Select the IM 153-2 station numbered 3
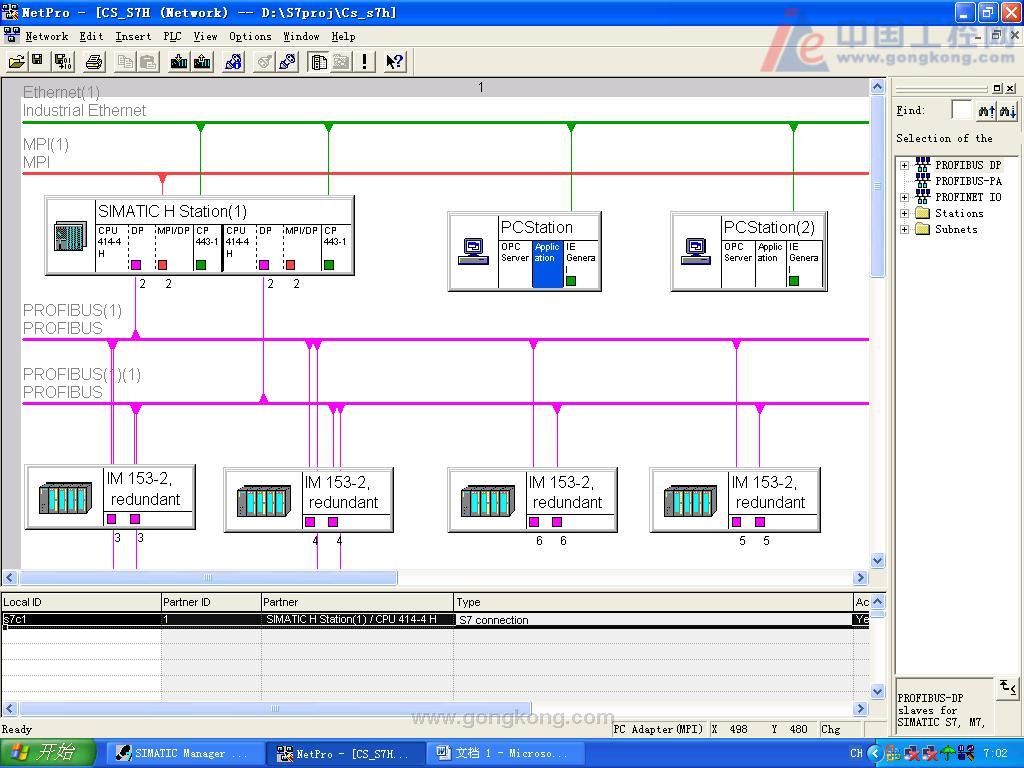The width and height of the screenshot is (1024, 768). [x=110, y=497]
